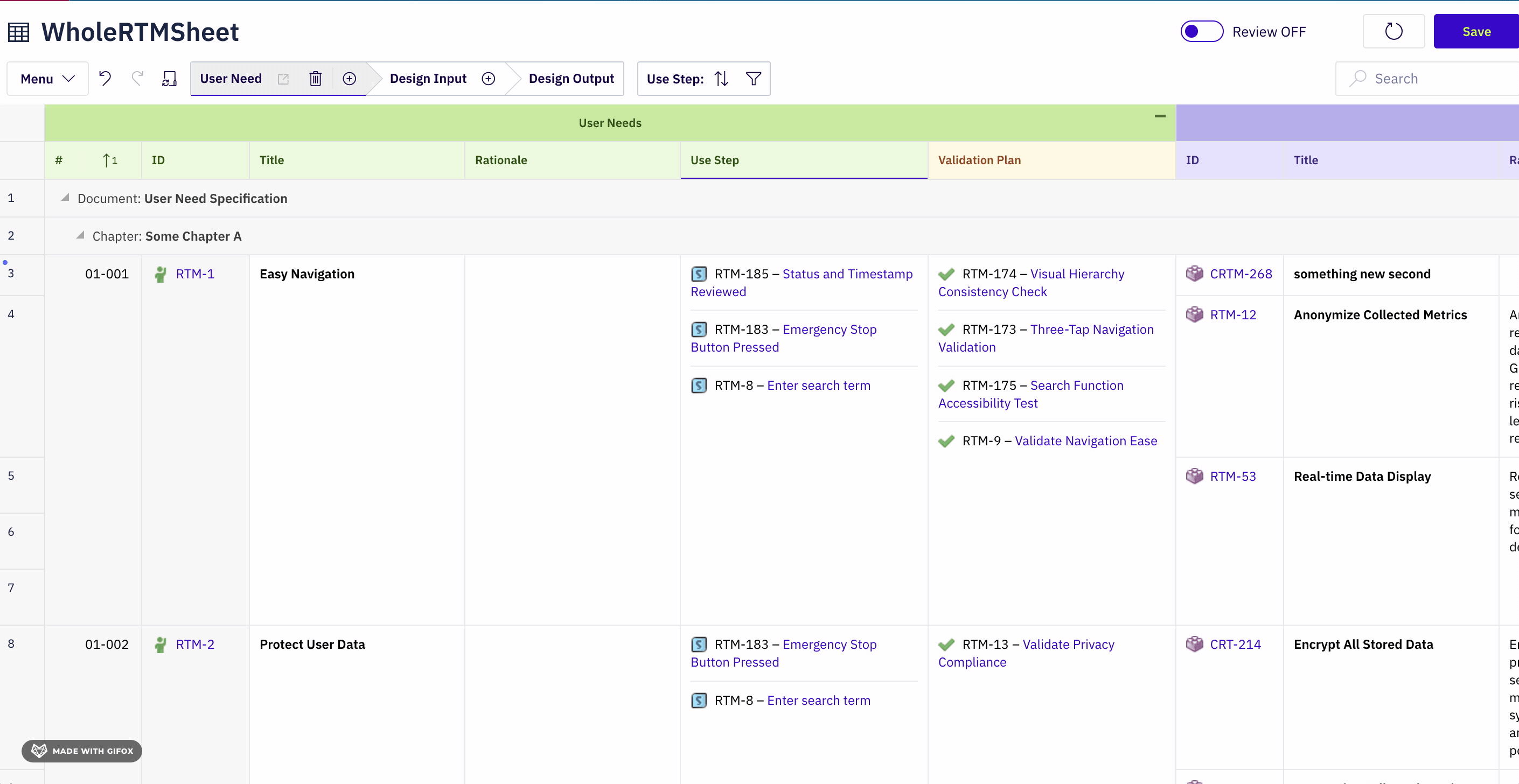This screenshot has width=1519, height=784.
Task: Open the RTM-1 link
Action: [x=194, y=274]
